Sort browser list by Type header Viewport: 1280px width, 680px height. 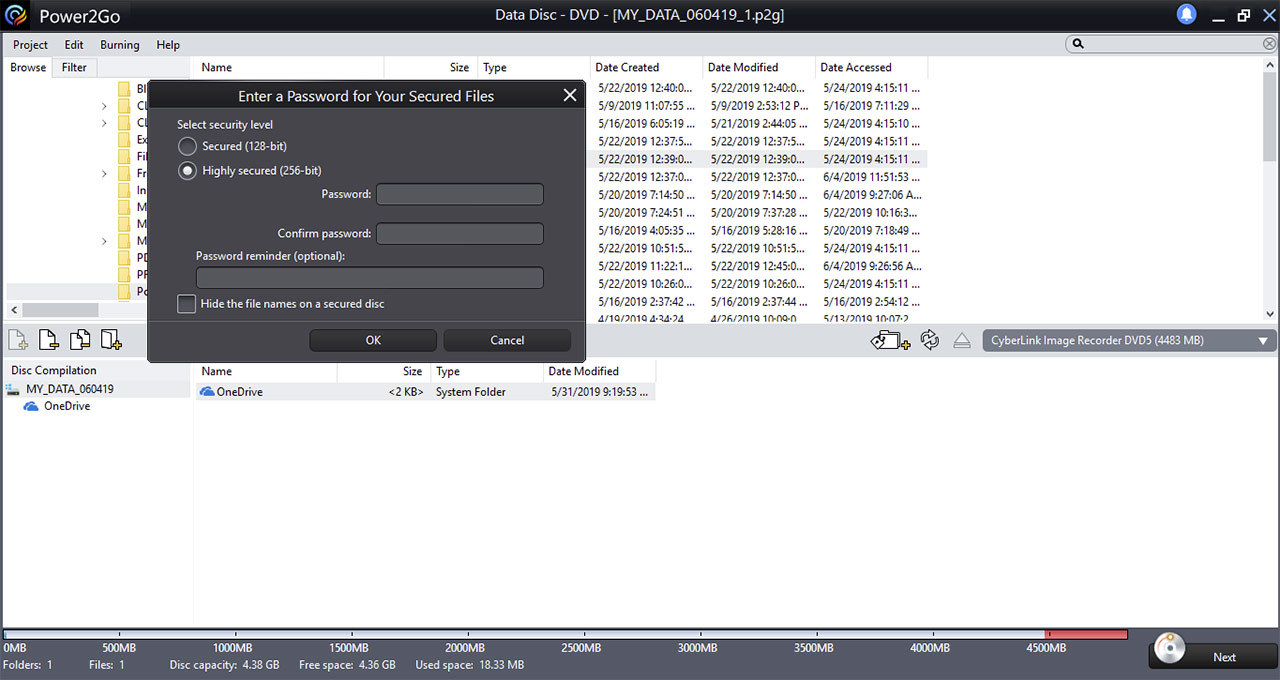[534, 67]
